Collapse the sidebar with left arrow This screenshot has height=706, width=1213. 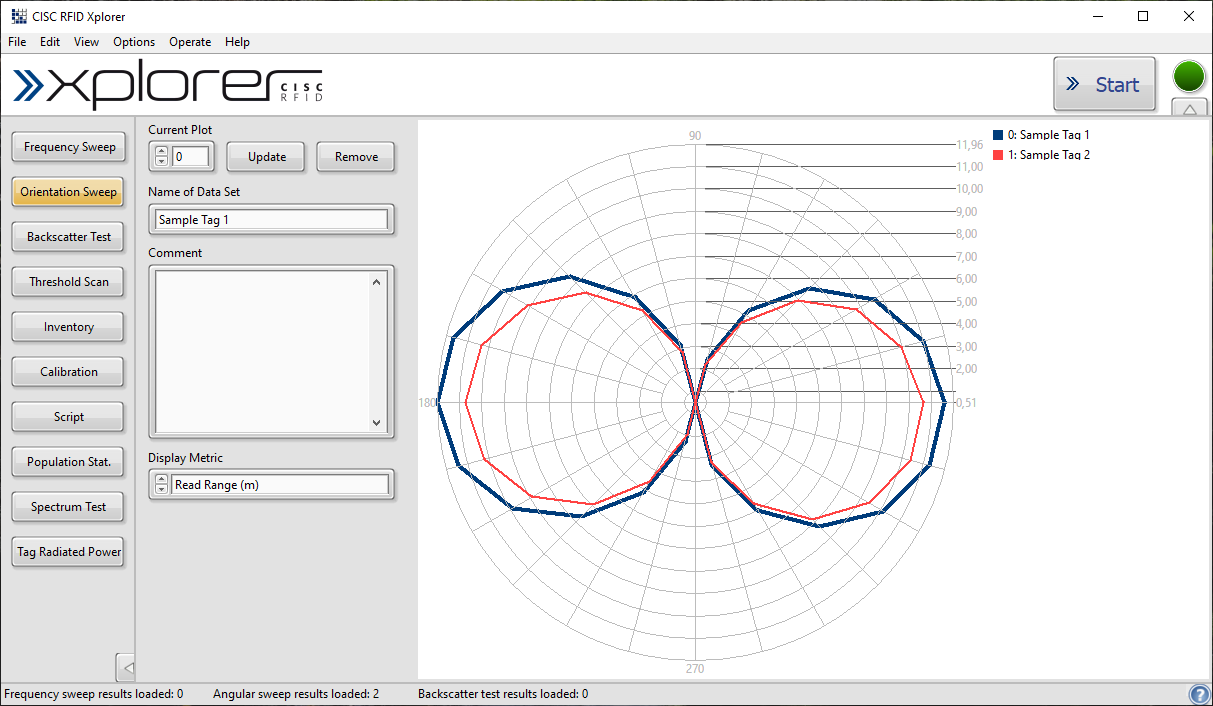tap(126, 667)
